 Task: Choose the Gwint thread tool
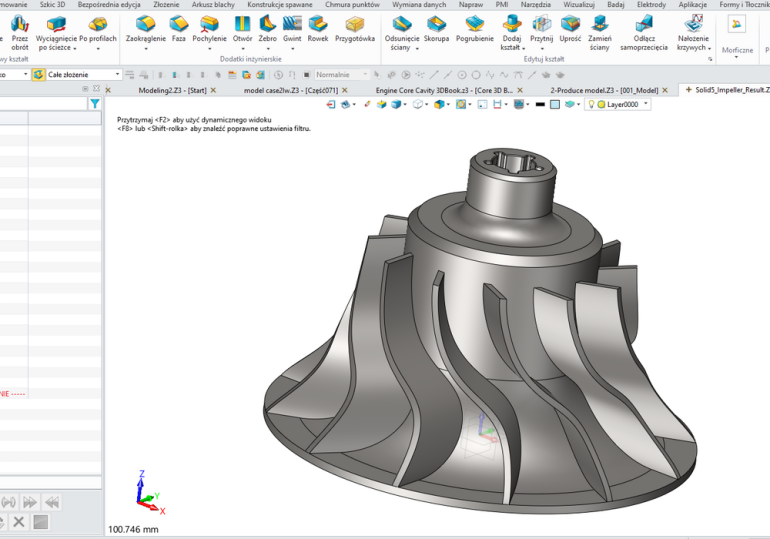292,28
